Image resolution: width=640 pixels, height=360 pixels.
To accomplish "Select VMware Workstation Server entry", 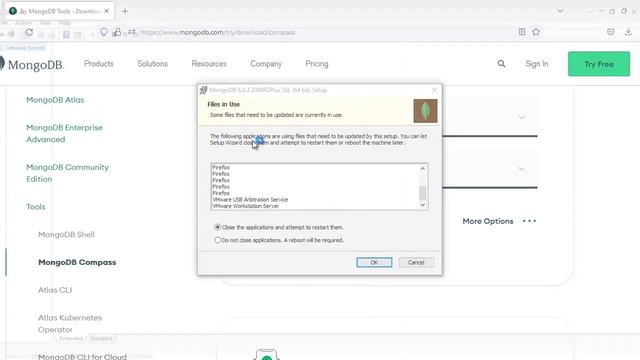I will tap(246, 206).
